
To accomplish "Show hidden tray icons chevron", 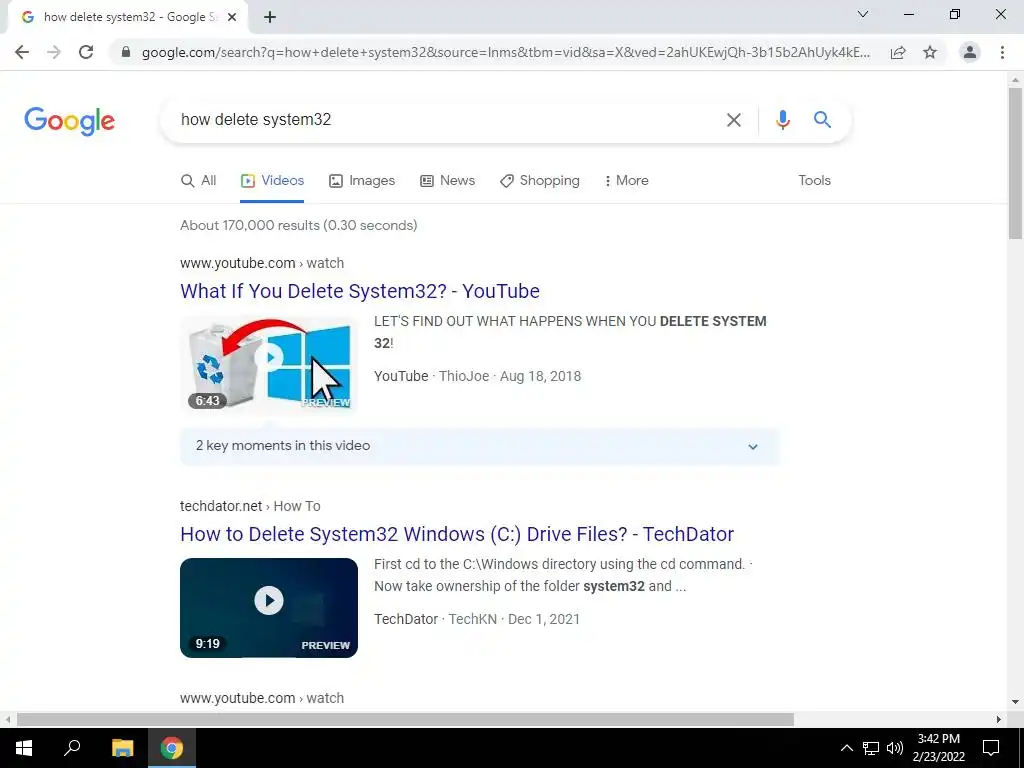I will coord(846,748).
